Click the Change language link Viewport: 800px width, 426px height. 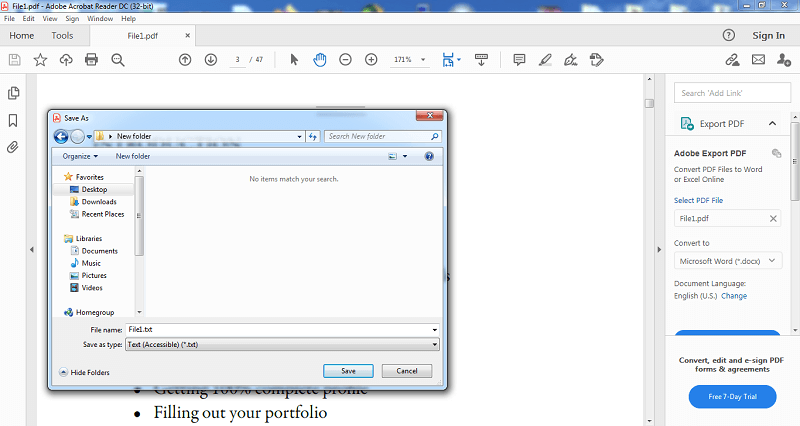pos(734,296)
